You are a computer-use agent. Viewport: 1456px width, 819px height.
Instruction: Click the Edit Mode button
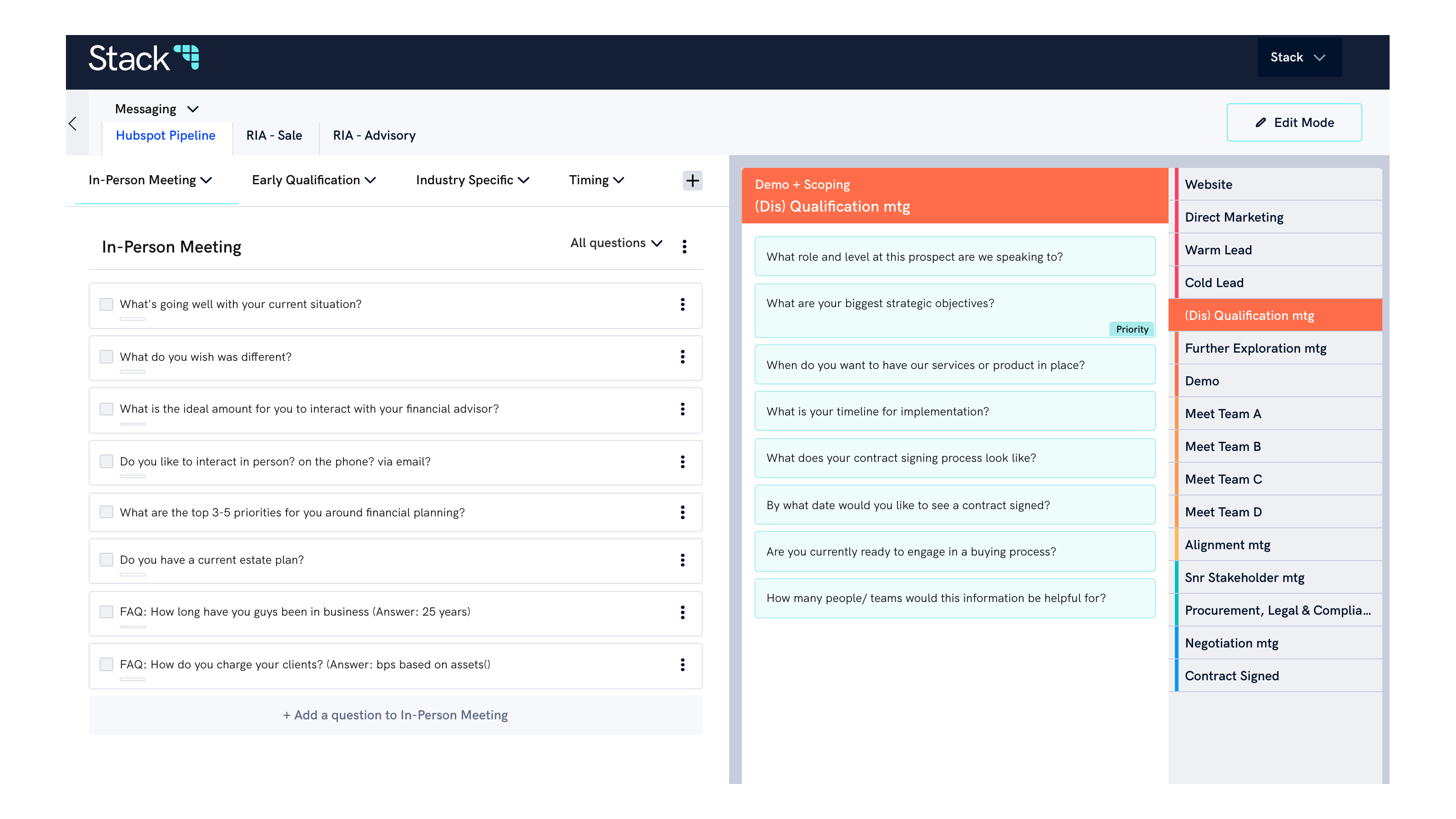click(1295, 122)
